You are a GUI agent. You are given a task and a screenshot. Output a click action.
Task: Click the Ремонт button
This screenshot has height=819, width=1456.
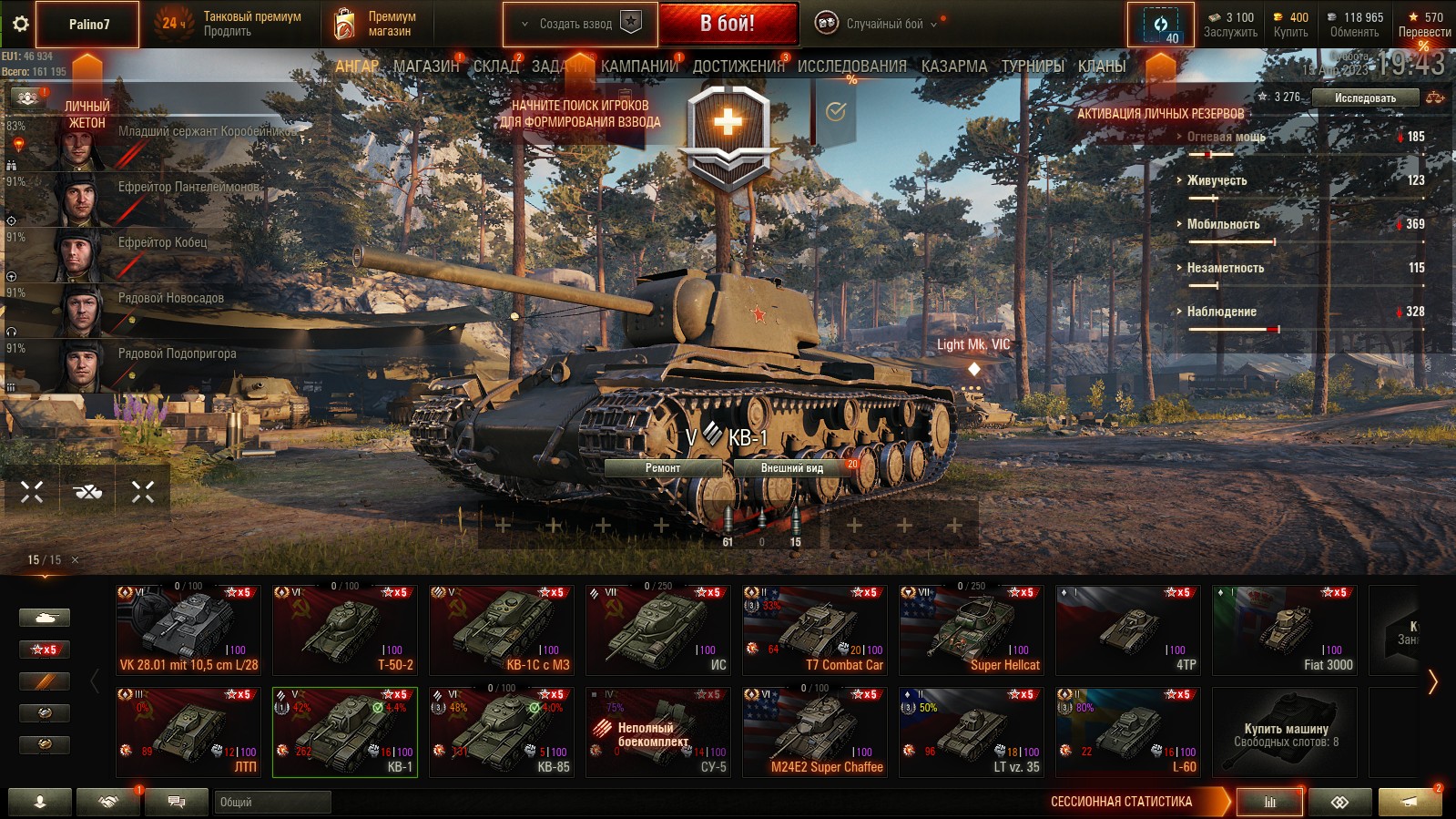click(x=663, y=468)
